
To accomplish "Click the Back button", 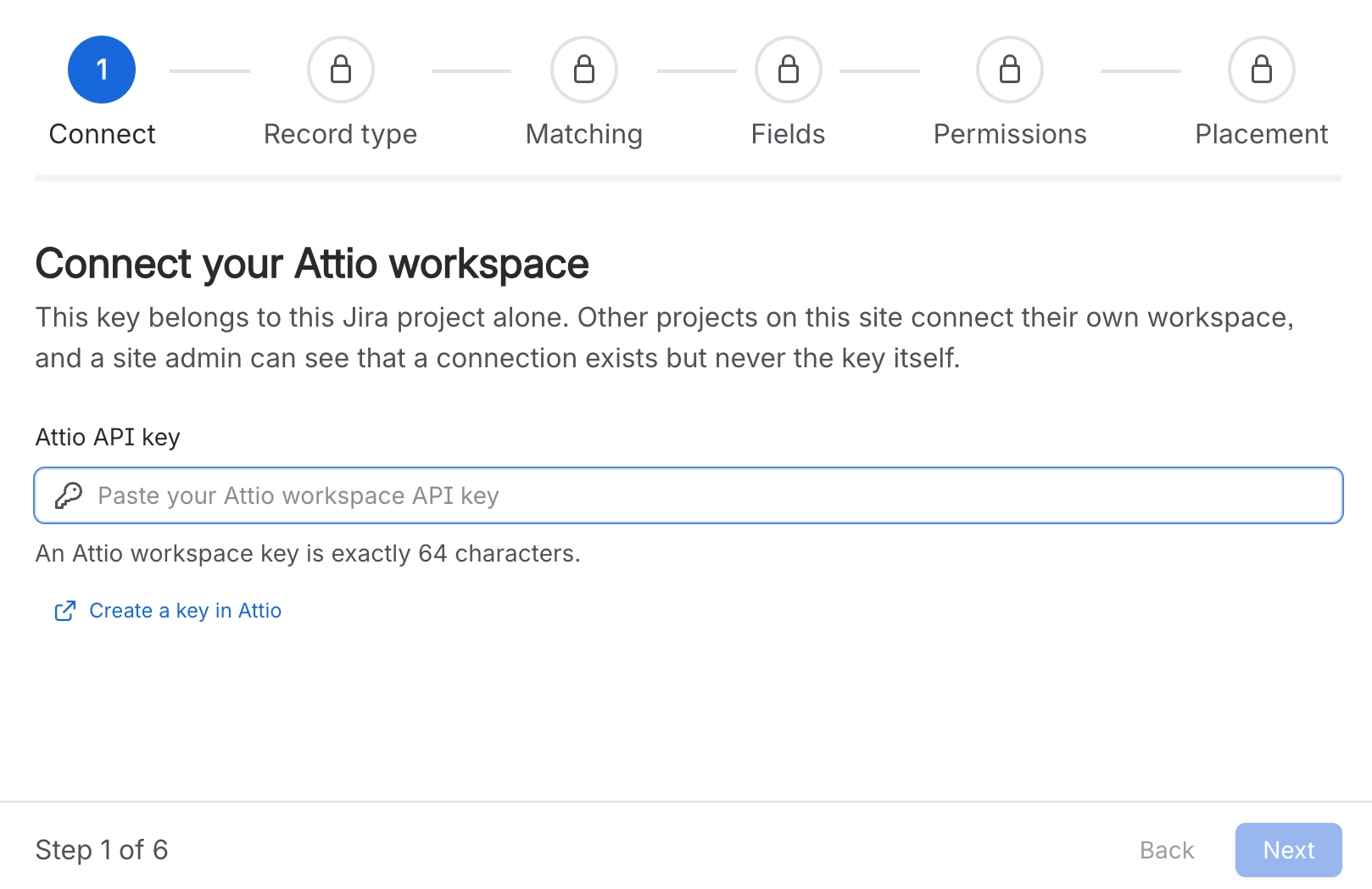I will 1167,850.
